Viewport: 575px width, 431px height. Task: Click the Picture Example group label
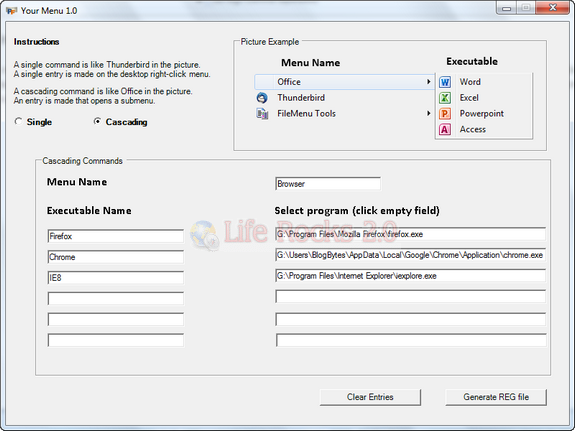270,41
